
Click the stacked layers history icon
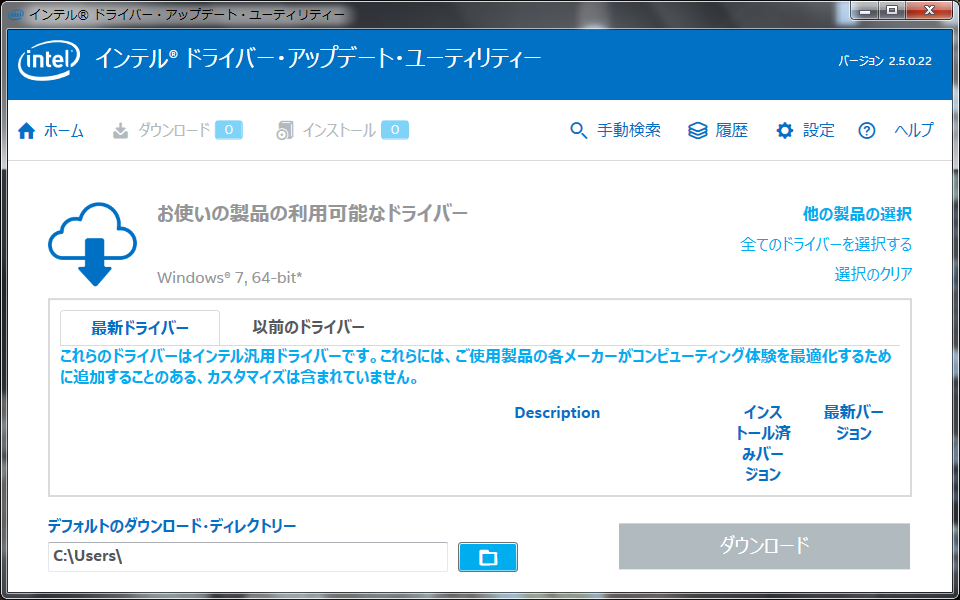[698, 130]
